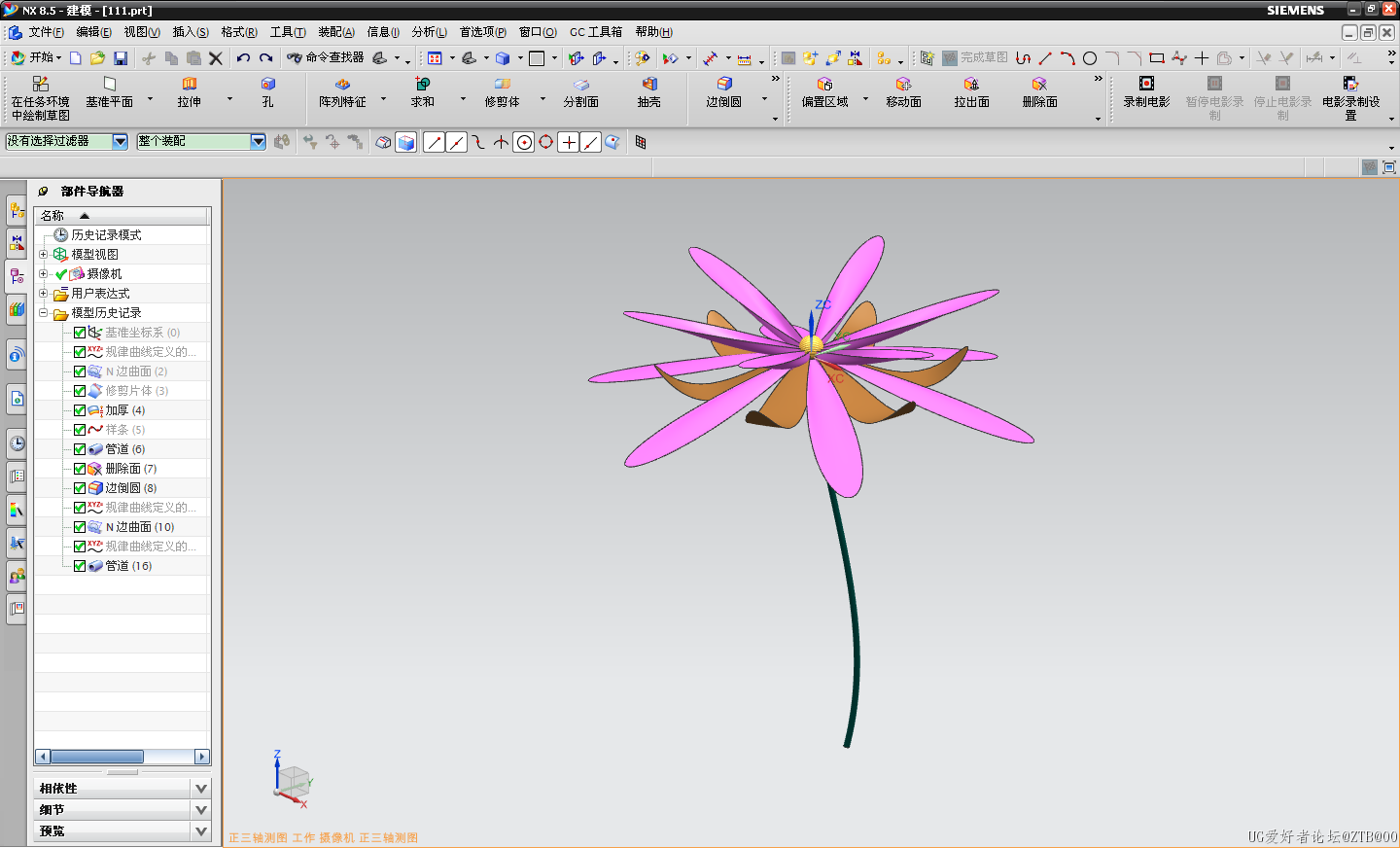Select the 删除面 delete face tool
Viewport: 1400px width, 848px height.
coord(1039,93)
